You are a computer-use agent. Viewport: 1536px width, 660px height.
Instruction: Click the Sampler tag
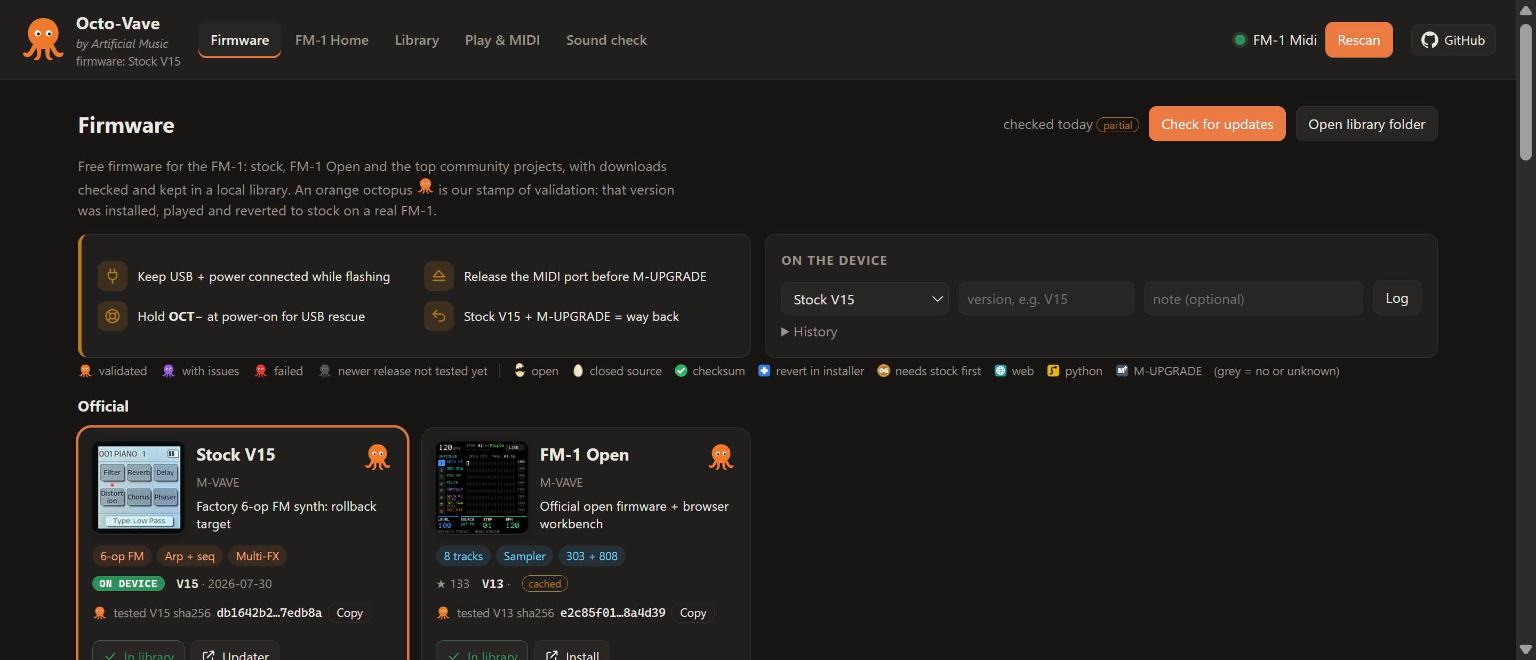pyautogui.click(x=524, y=556)
